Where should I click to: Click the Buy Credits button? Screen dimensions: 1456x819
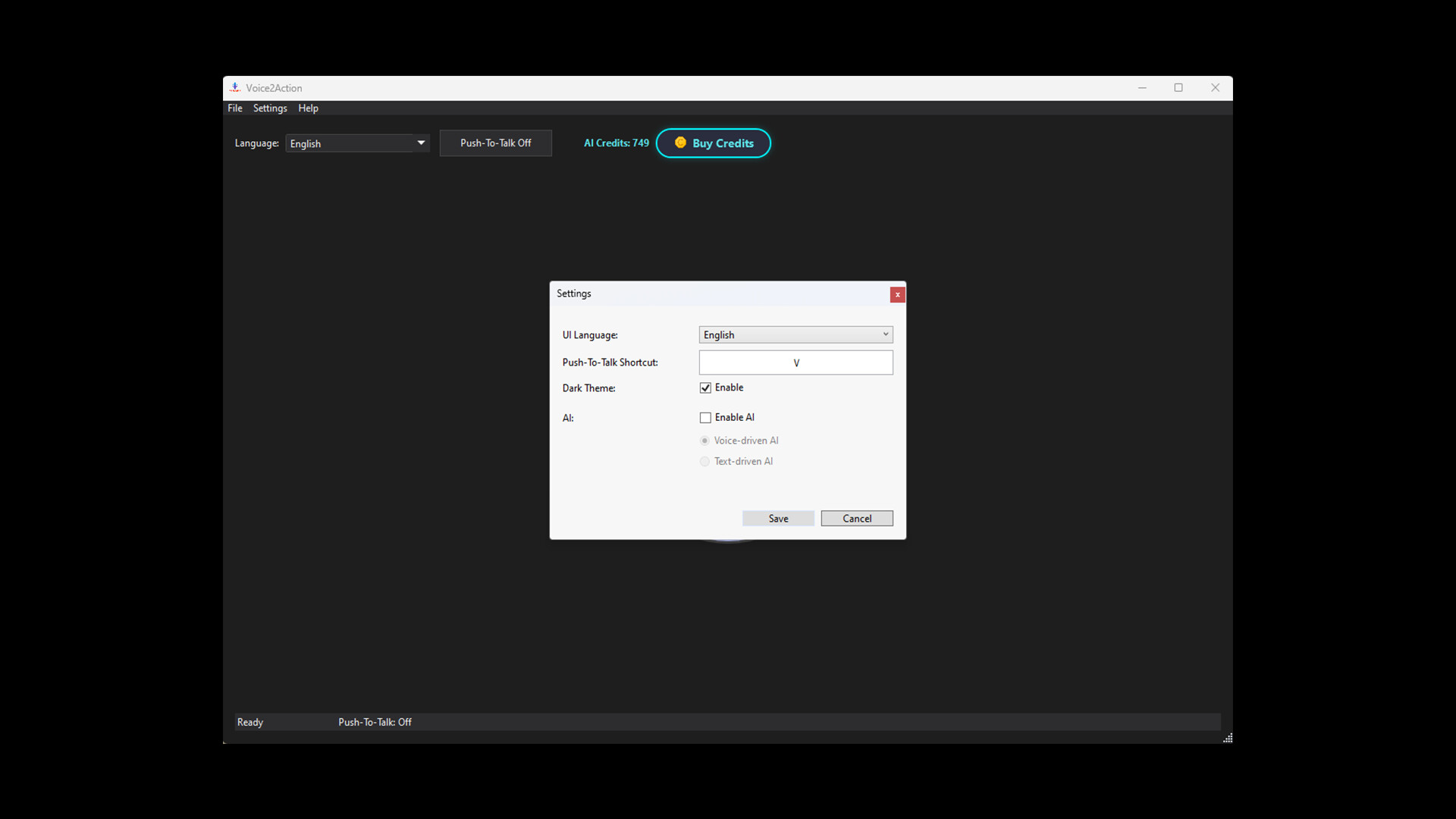point(713,143)
